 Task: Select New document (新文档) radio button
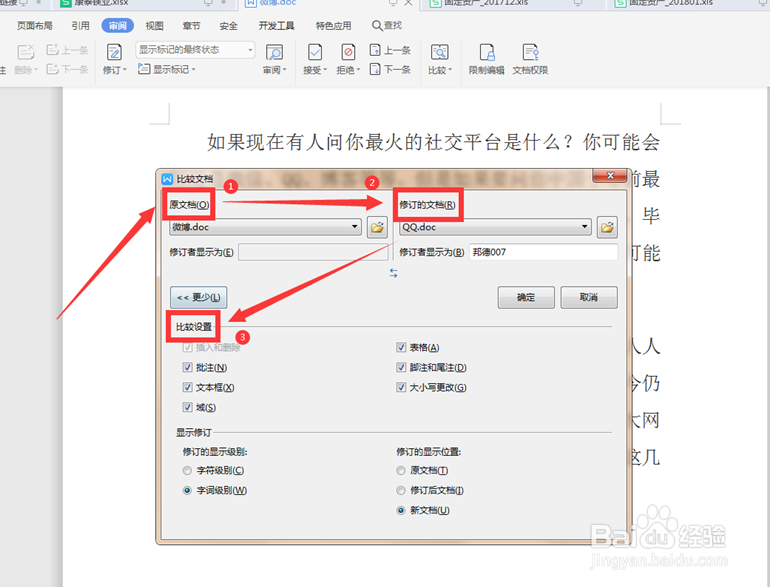[401, 510]
